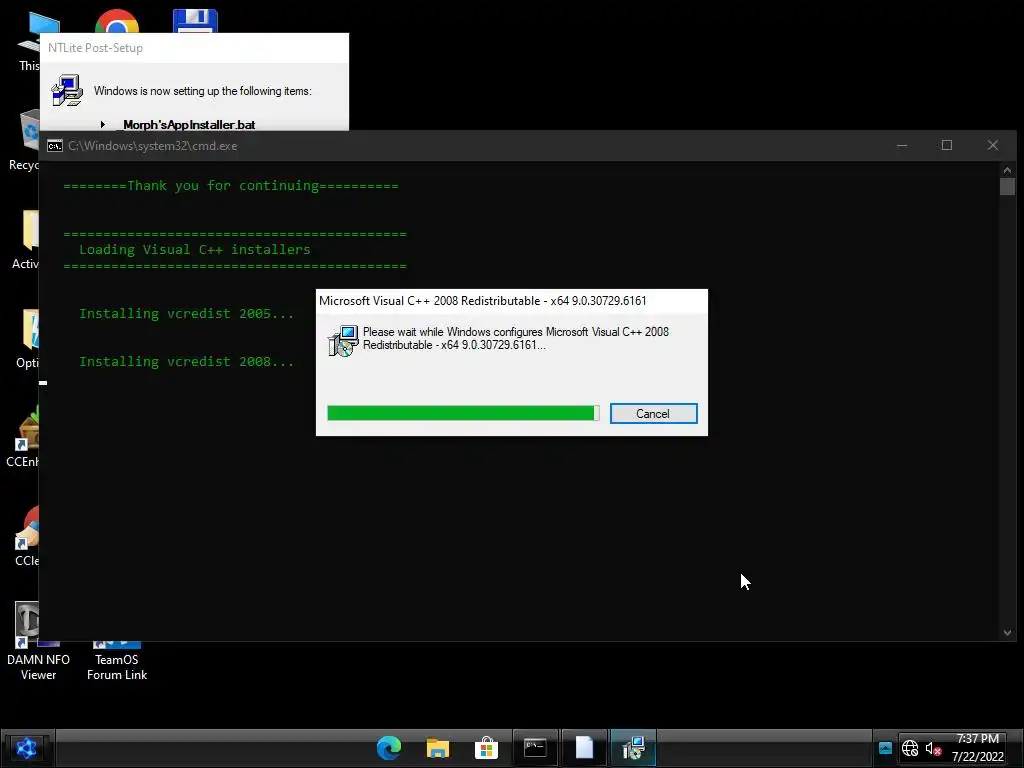1024x768 pixels.
Task: Click the blank document taskbar button
Action: click(584, 748)
